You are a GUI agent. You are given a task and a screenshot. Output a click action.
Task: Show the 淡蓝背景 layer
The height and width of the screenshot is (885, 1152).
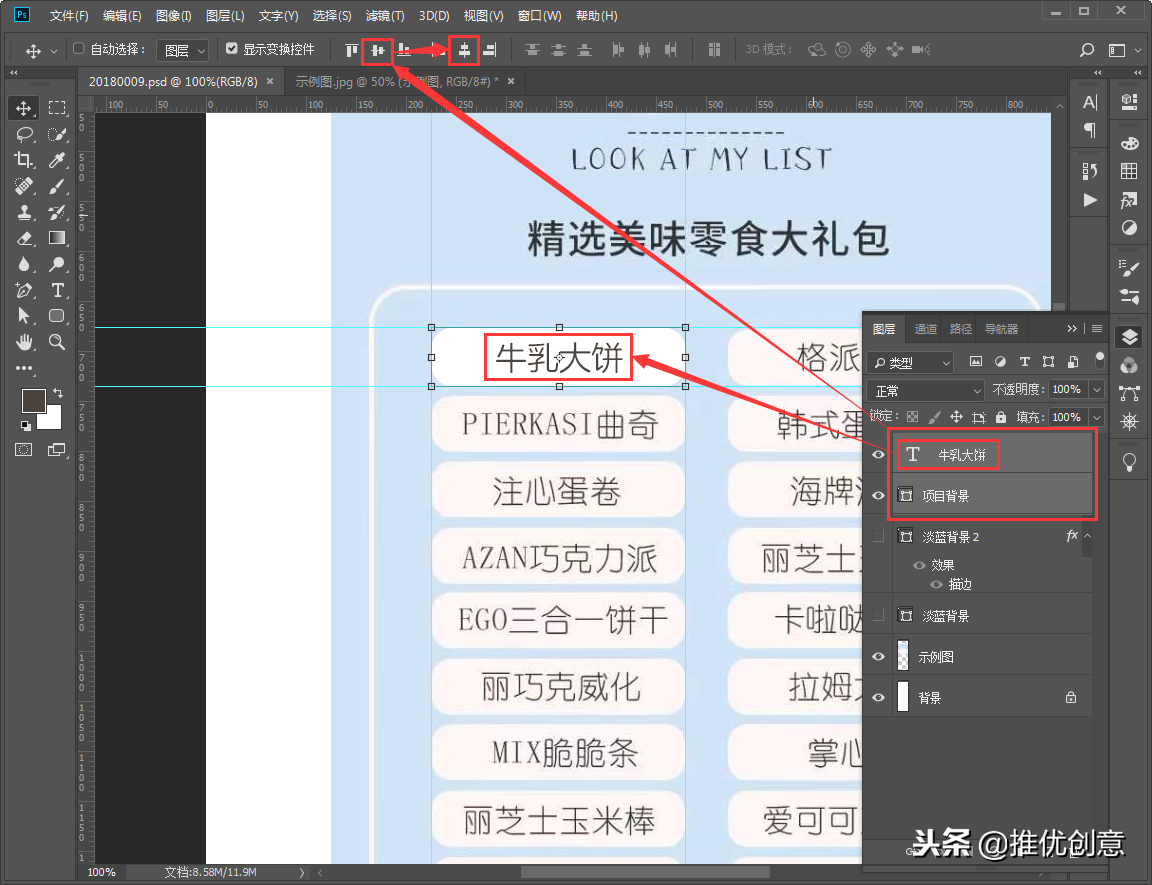coord(878,615)
